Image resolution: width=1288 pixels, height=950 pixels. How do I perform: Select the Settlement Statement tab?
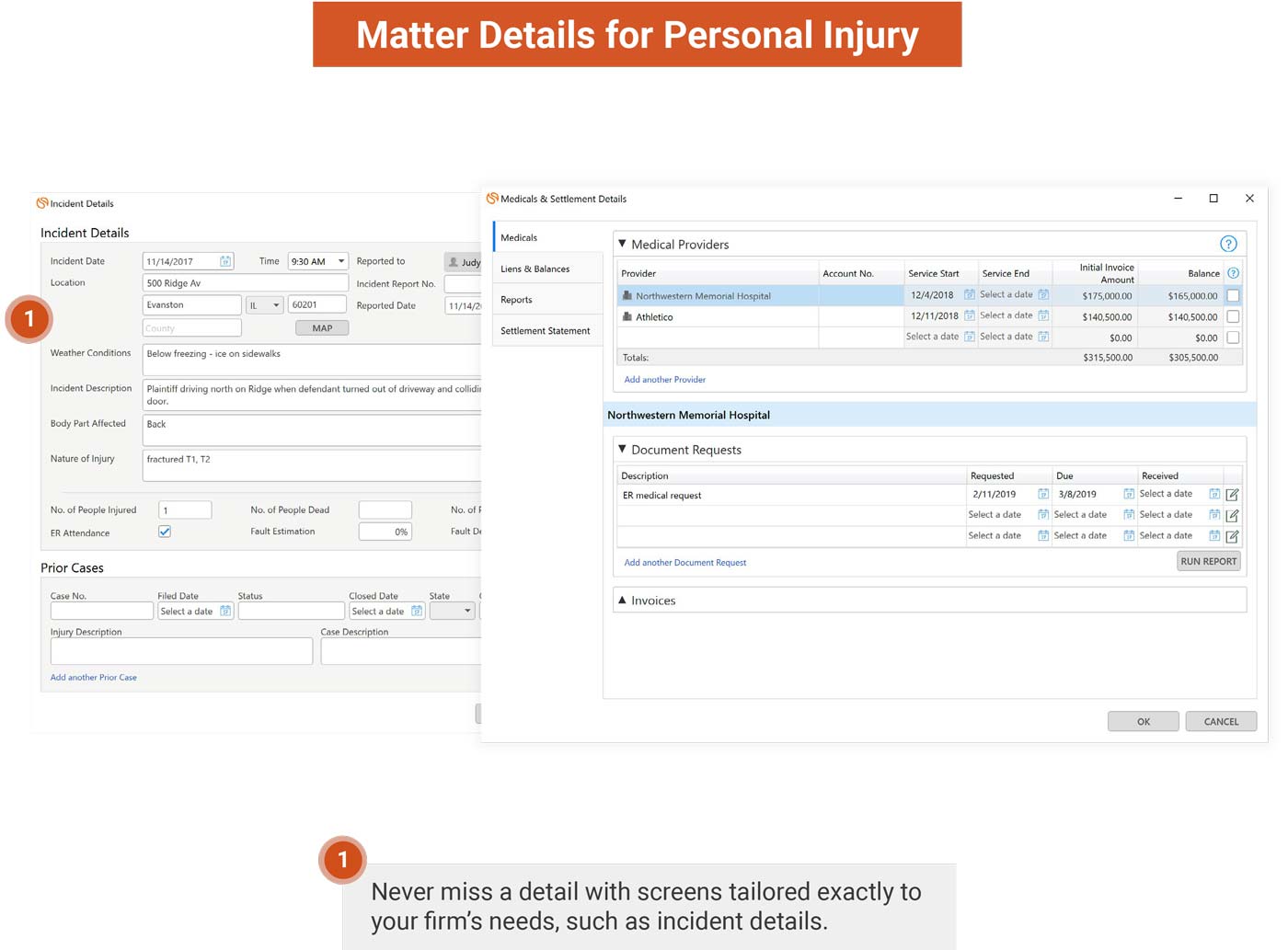[x=546, y=330]
